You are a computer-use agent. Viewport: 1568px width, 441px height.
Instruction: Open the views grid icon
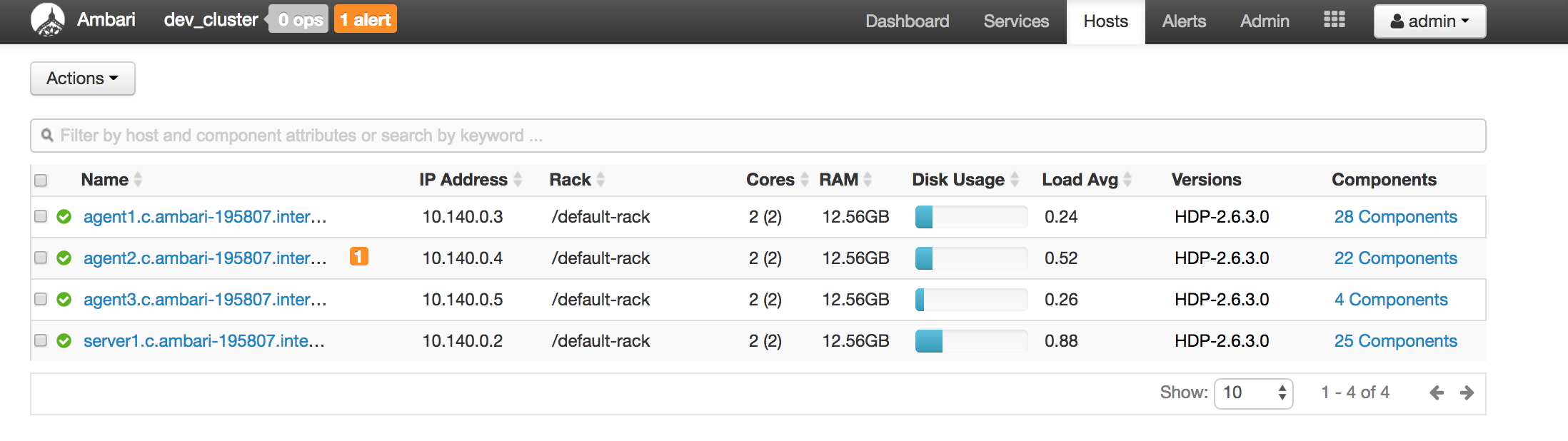[x=1334, y=20]
